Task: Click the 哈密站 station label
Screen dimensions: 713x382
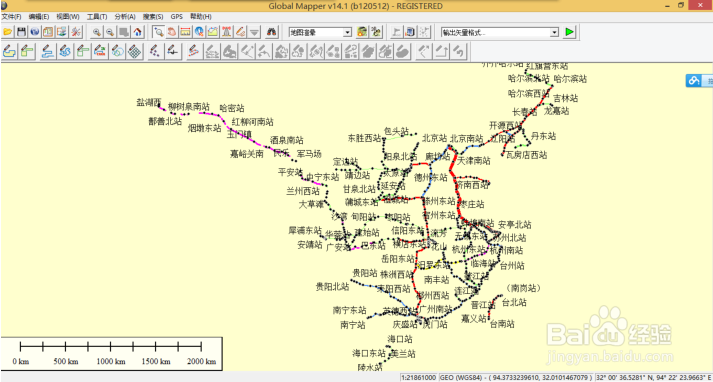Action: click(x=232, y=108)
